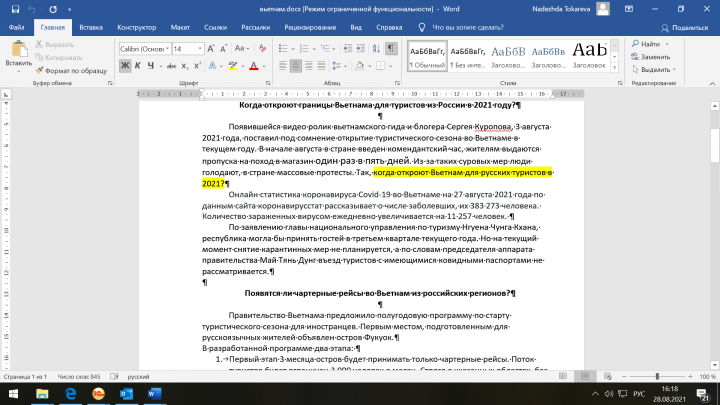Center align the text
This screenshot has height=405, width=720.
[x=296, y=66]
